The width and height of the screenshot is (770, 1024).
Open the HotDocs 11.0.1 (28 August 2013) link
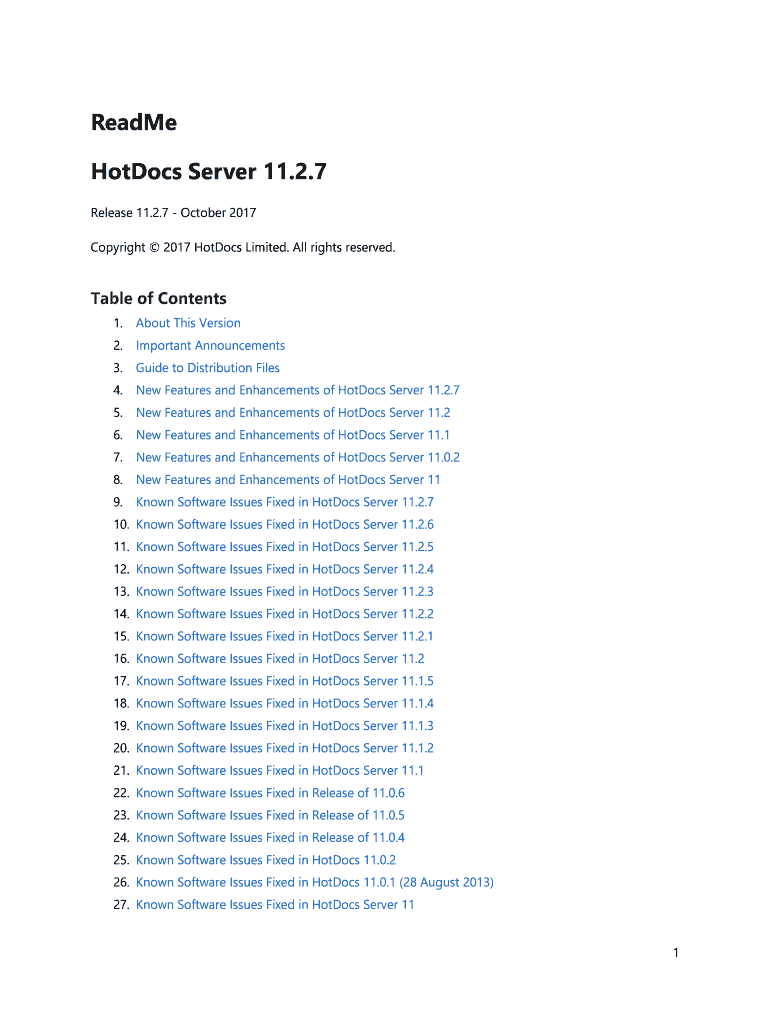[x=314, y=882]
